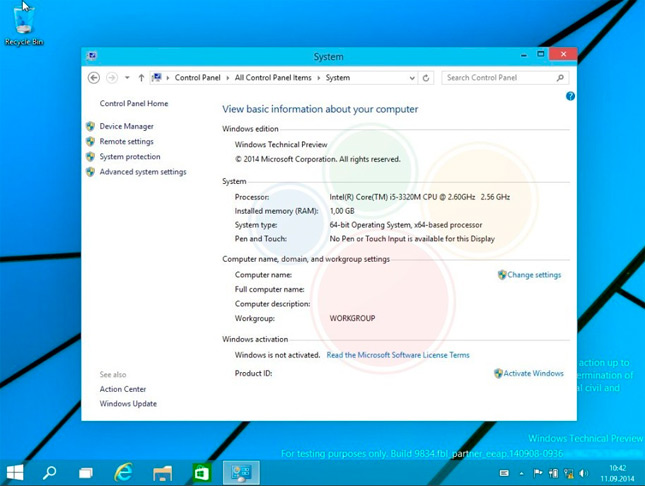Click the shield icon next to Change settings
645x486 pixels.
click(x=502, y=275)
